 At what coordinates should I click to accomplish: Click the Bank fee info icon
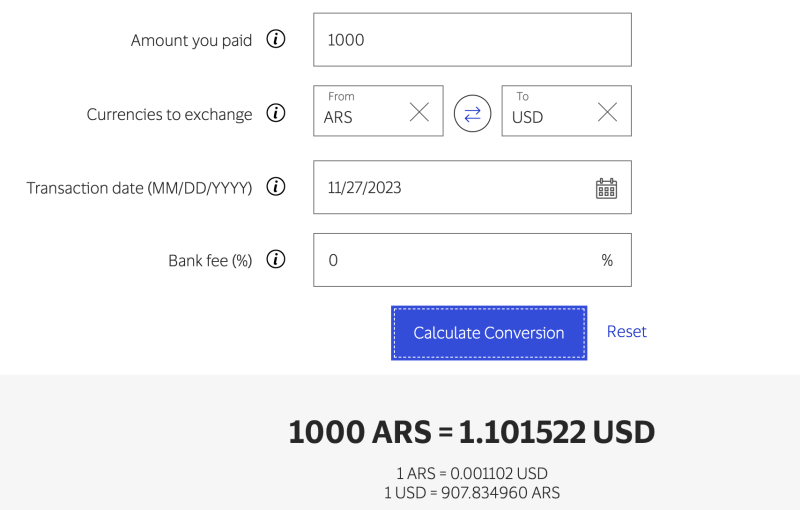point(276,260)
